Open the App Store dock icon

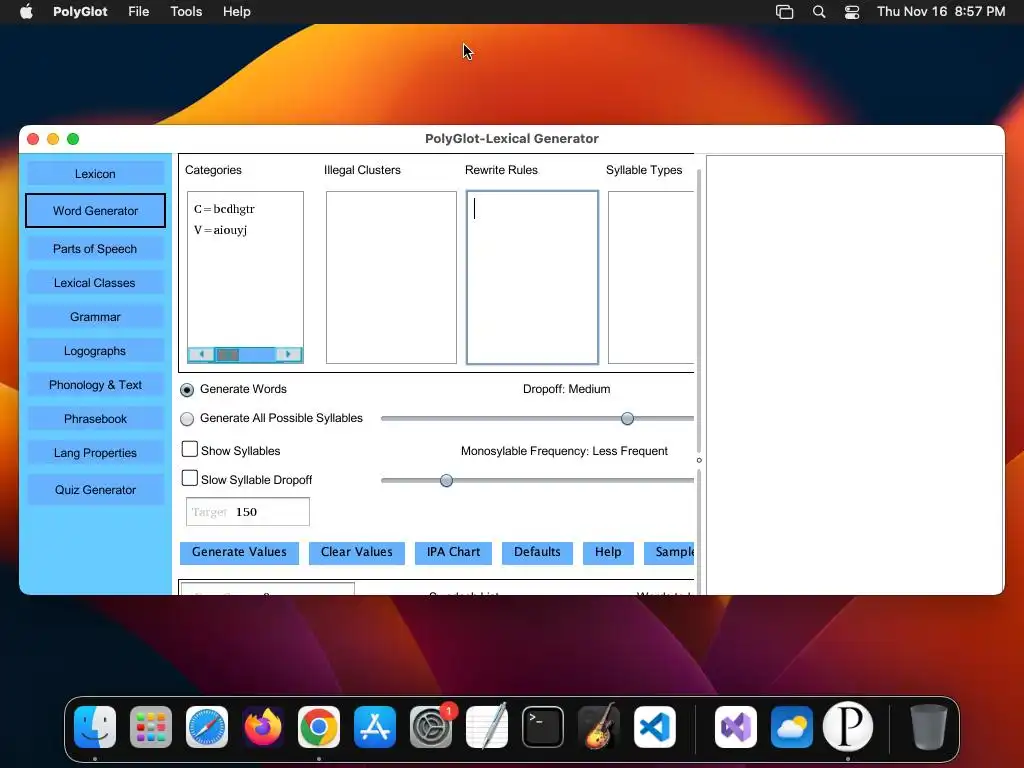(375, 727)
